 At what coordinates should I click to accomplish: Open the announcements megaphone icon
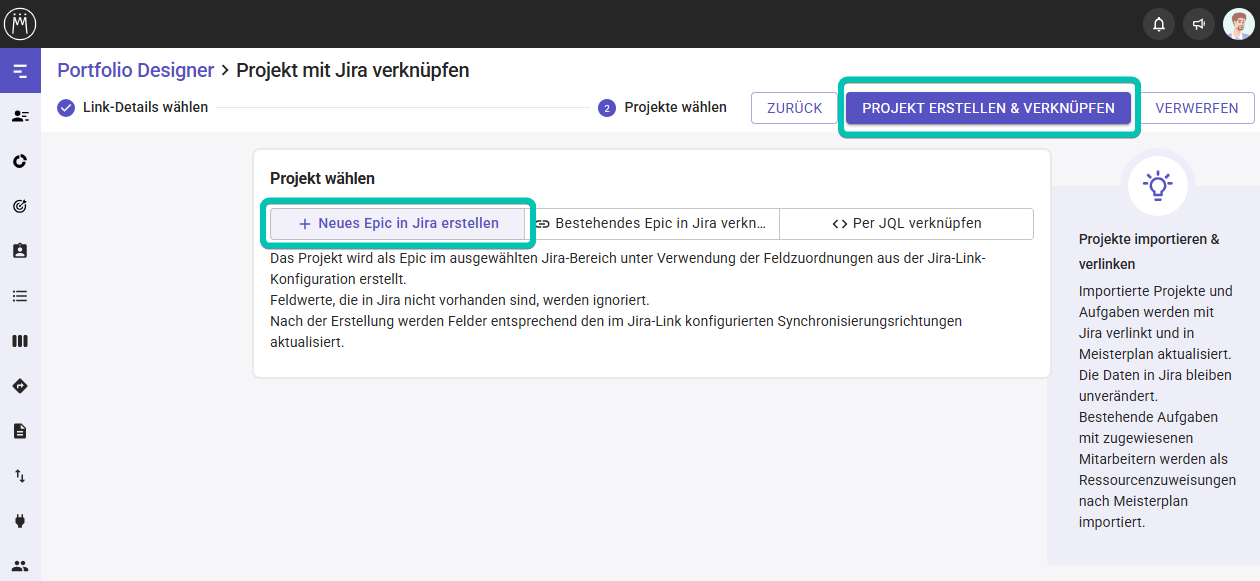[1199, 24]
